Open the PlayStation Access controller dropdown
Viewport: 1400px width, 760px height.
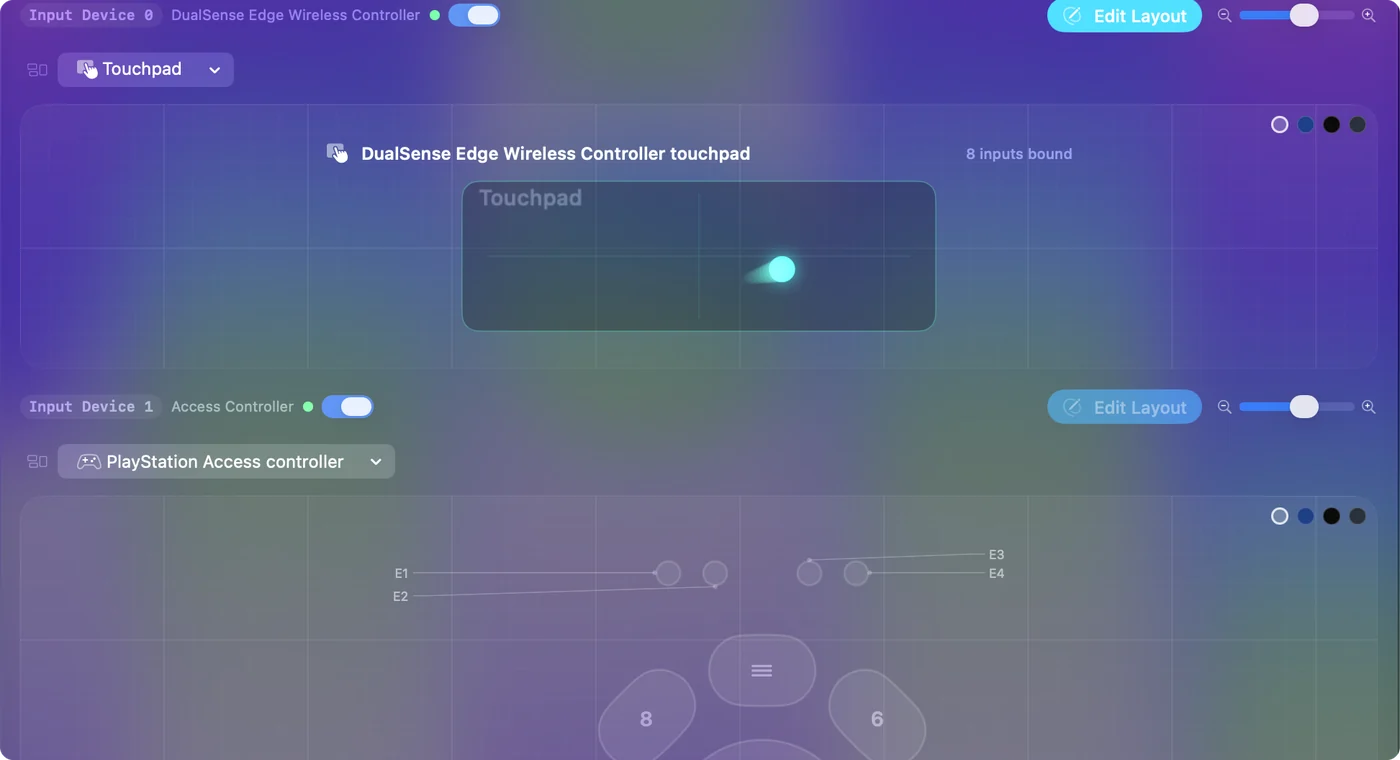(x=226, y=461)
